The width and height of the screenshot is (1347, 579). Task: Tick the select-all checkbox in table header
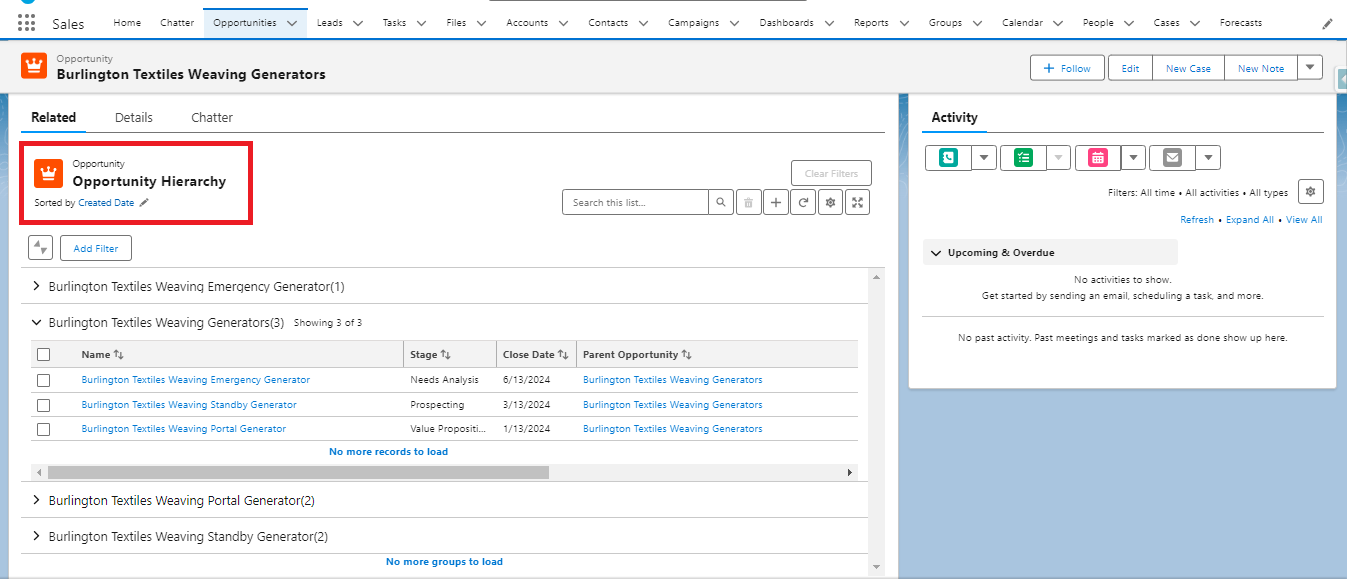(x=43, y=354)
